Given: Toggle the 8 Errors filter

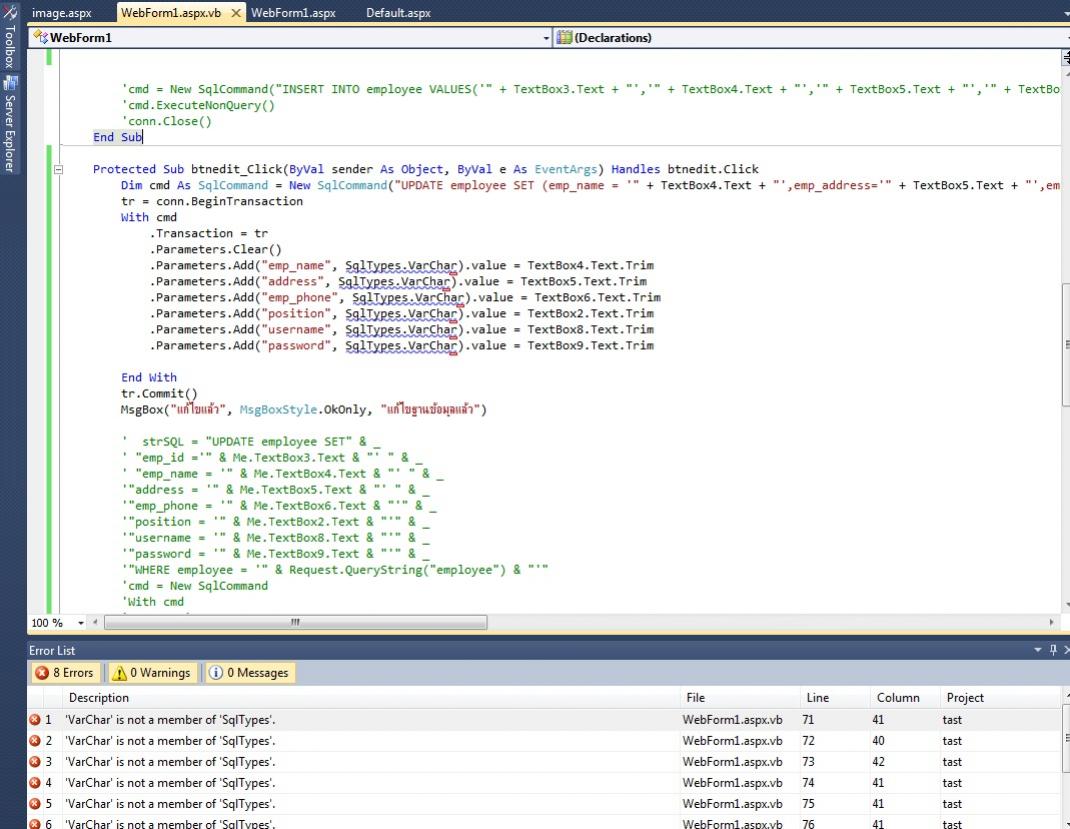Looking at the screenshot, I should click(x=65, y=673).
